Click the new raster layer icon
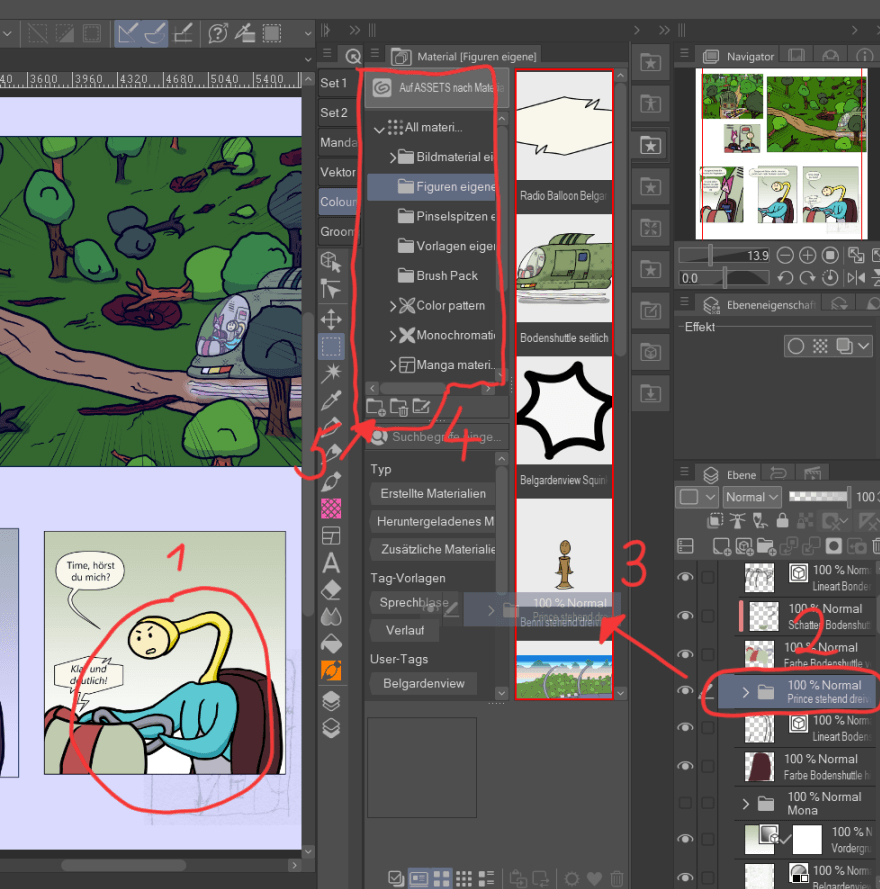The image size is (880, 889). click(721, 546)
